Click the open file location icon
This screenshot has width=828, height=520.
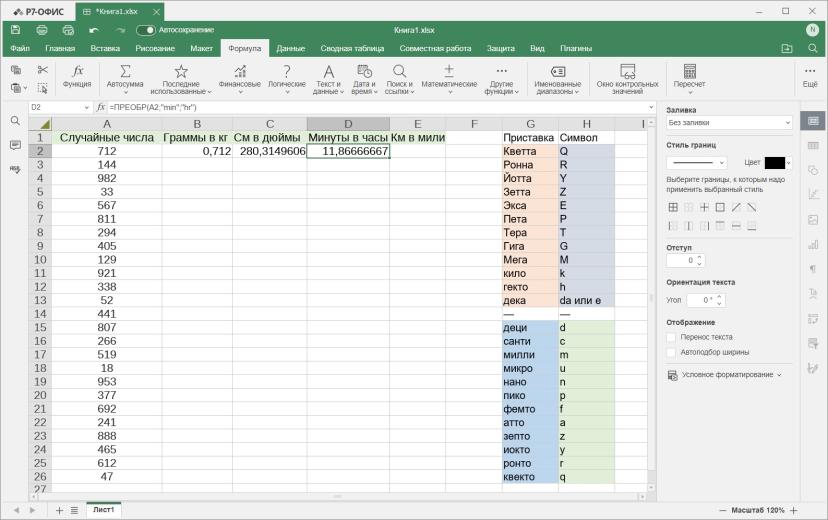787,48
